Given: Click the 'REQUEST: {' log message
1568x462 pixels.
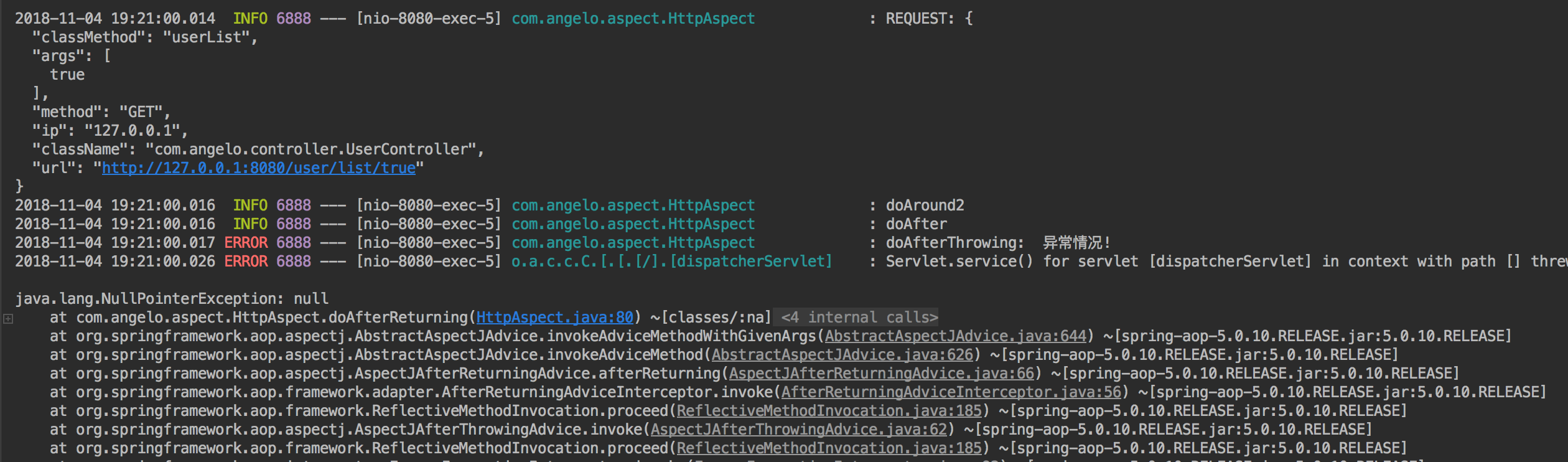Looking at the screenshot, I should click(x=929, y=19).
